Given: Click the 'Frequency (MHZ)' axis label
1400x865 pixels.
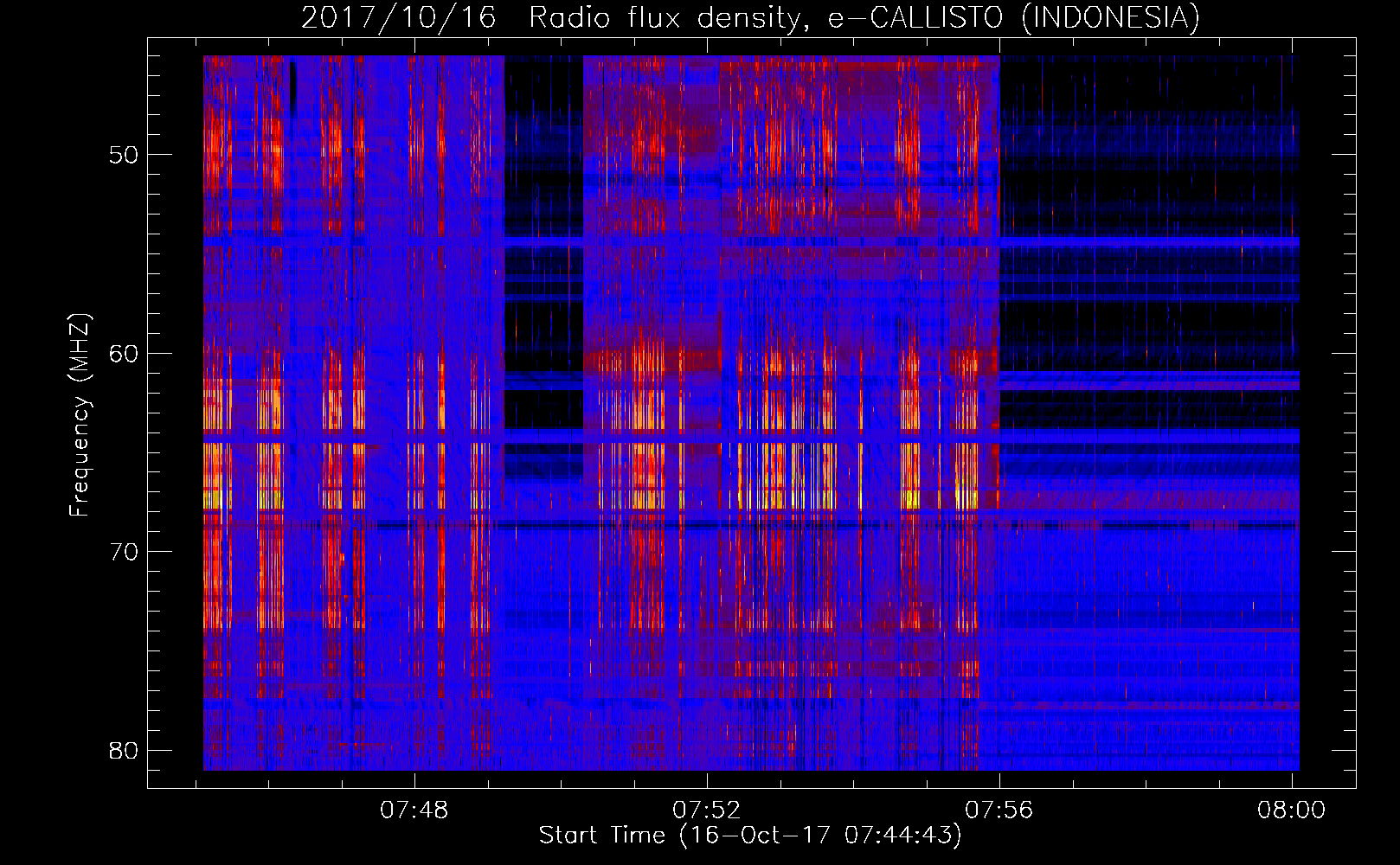Looking at the screenshot, I should [x=79, y=415].
